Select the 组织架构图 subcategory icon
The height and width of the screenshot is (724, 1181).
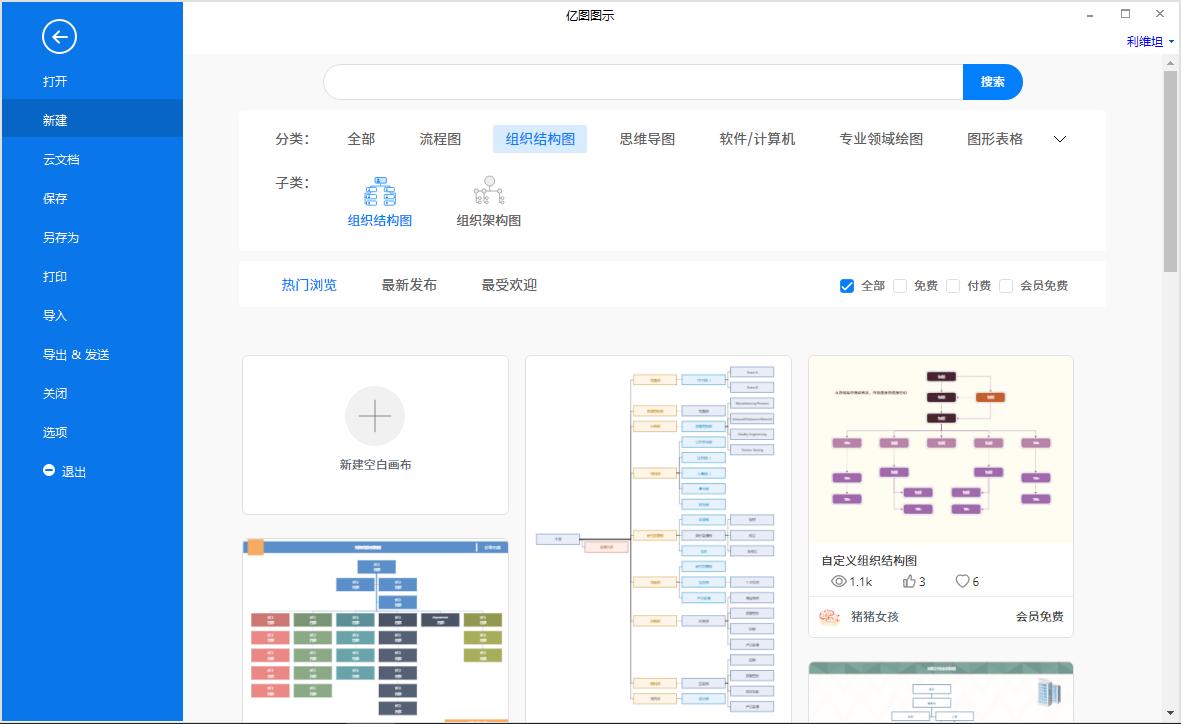[x=489, y=190]
